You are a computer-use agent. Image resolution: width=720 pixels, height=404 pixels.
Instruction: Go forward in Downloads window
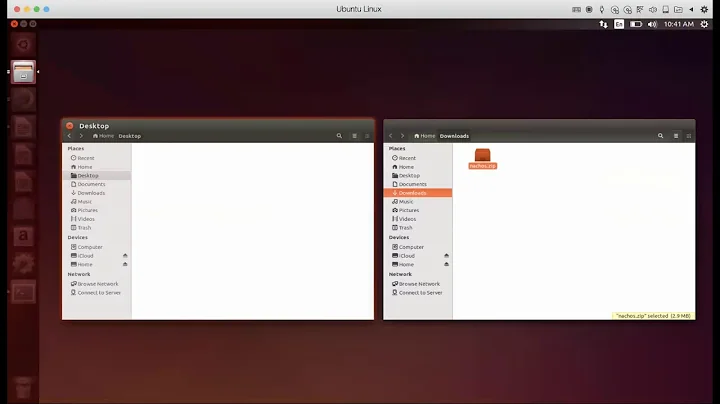click(403, 136)
